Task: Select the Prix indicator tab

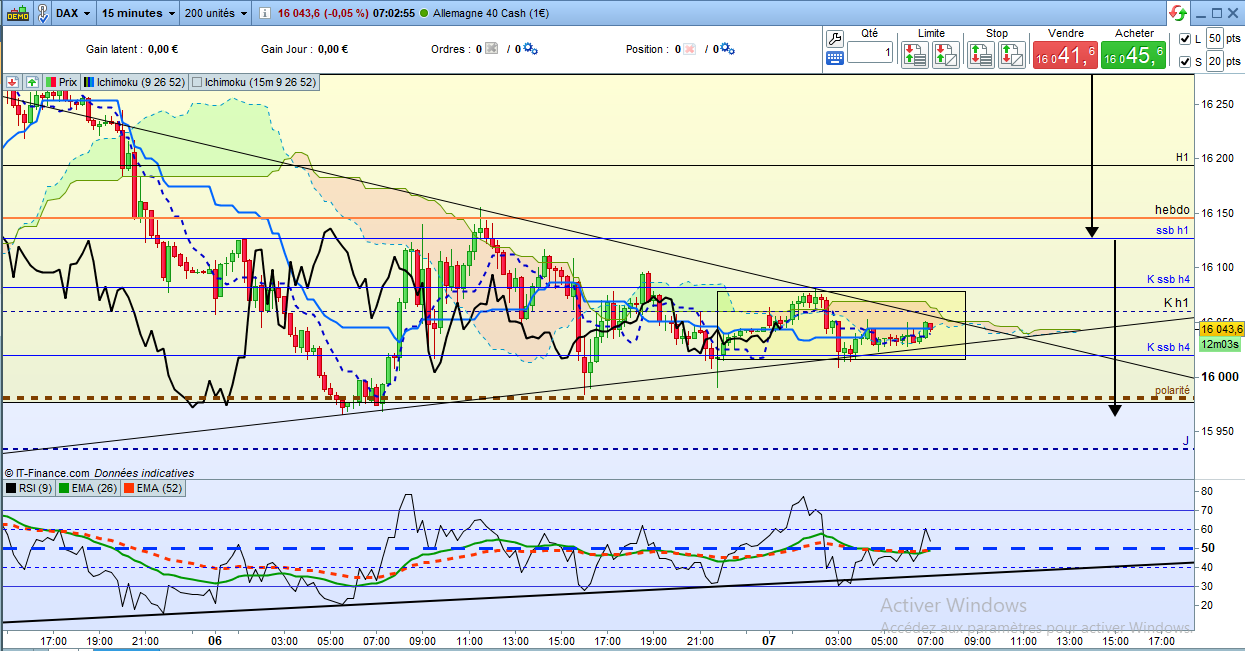Action: pyautogui.click(x=61, y=82)
